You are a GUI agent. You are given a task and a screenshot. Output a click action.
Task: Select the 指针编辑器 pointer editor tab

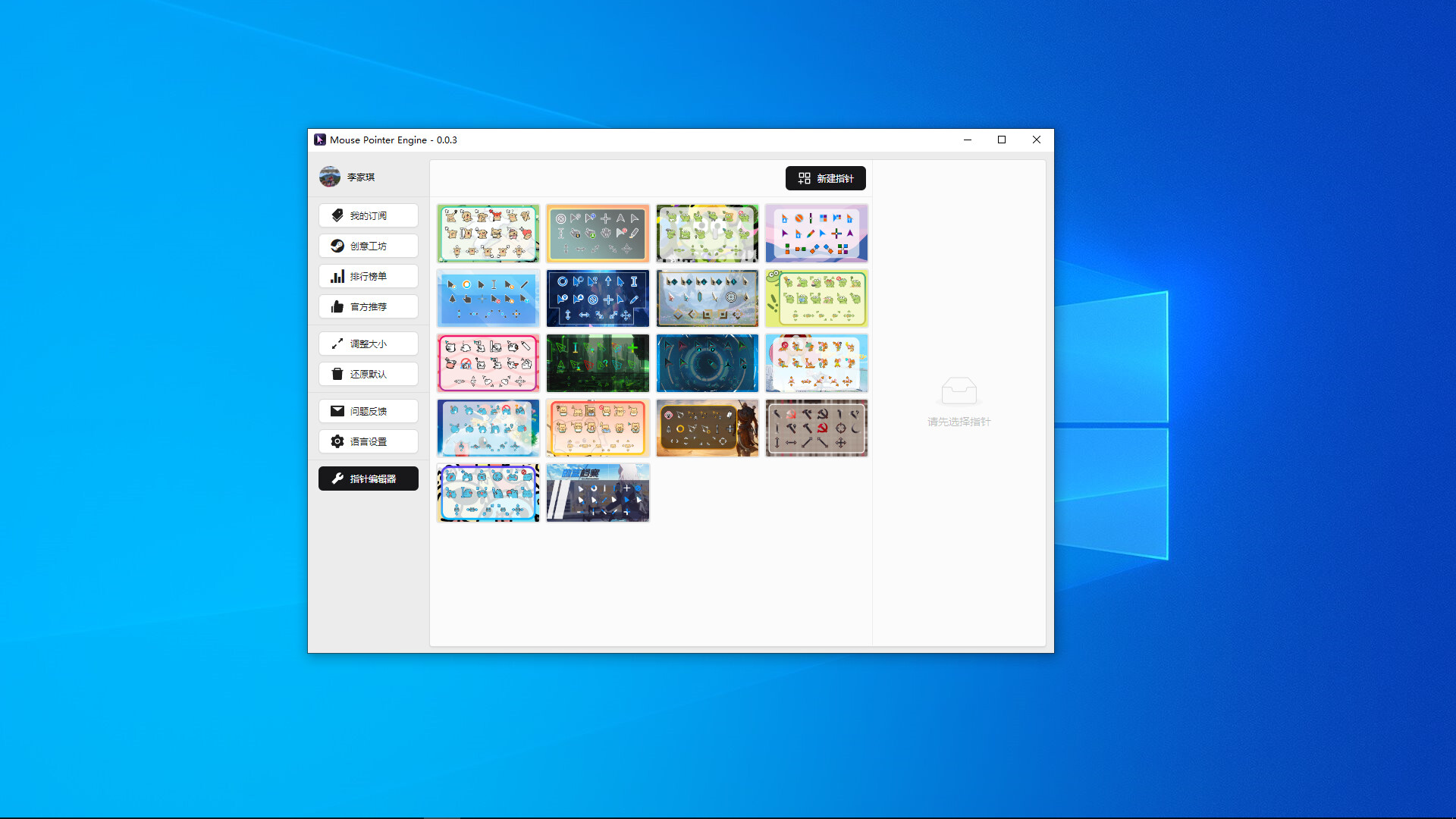coord(368,479)
